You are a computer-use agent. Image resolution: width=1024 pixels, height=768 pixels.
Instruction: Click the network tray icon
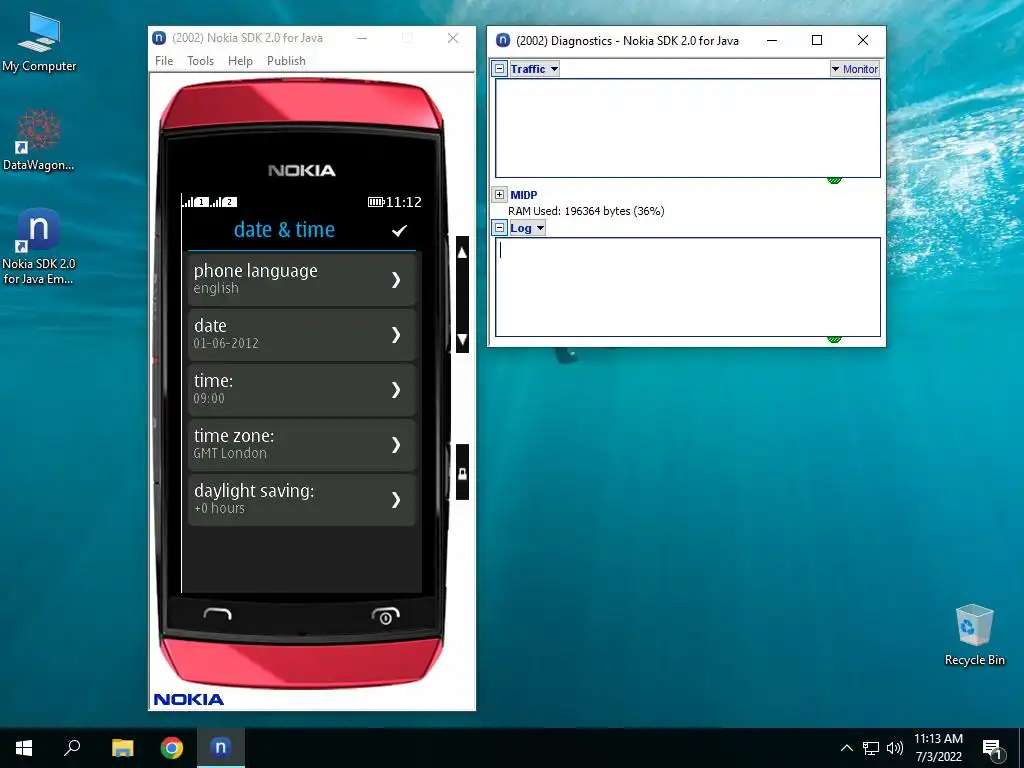coord(871,748)
